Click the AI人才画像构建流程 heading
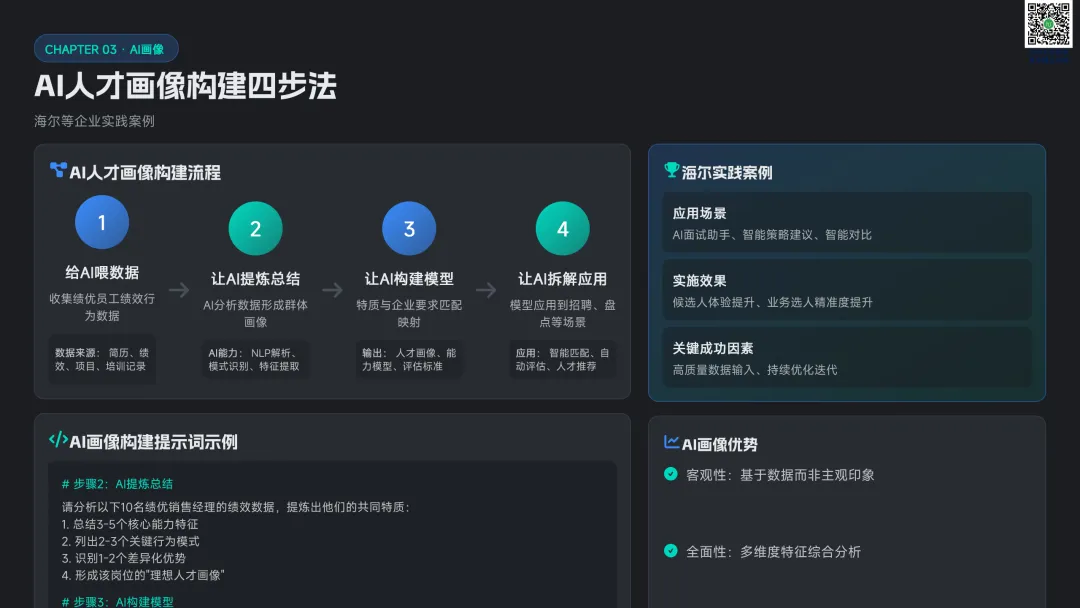Viewport: 1080px width, 608px height. [145, 172]
